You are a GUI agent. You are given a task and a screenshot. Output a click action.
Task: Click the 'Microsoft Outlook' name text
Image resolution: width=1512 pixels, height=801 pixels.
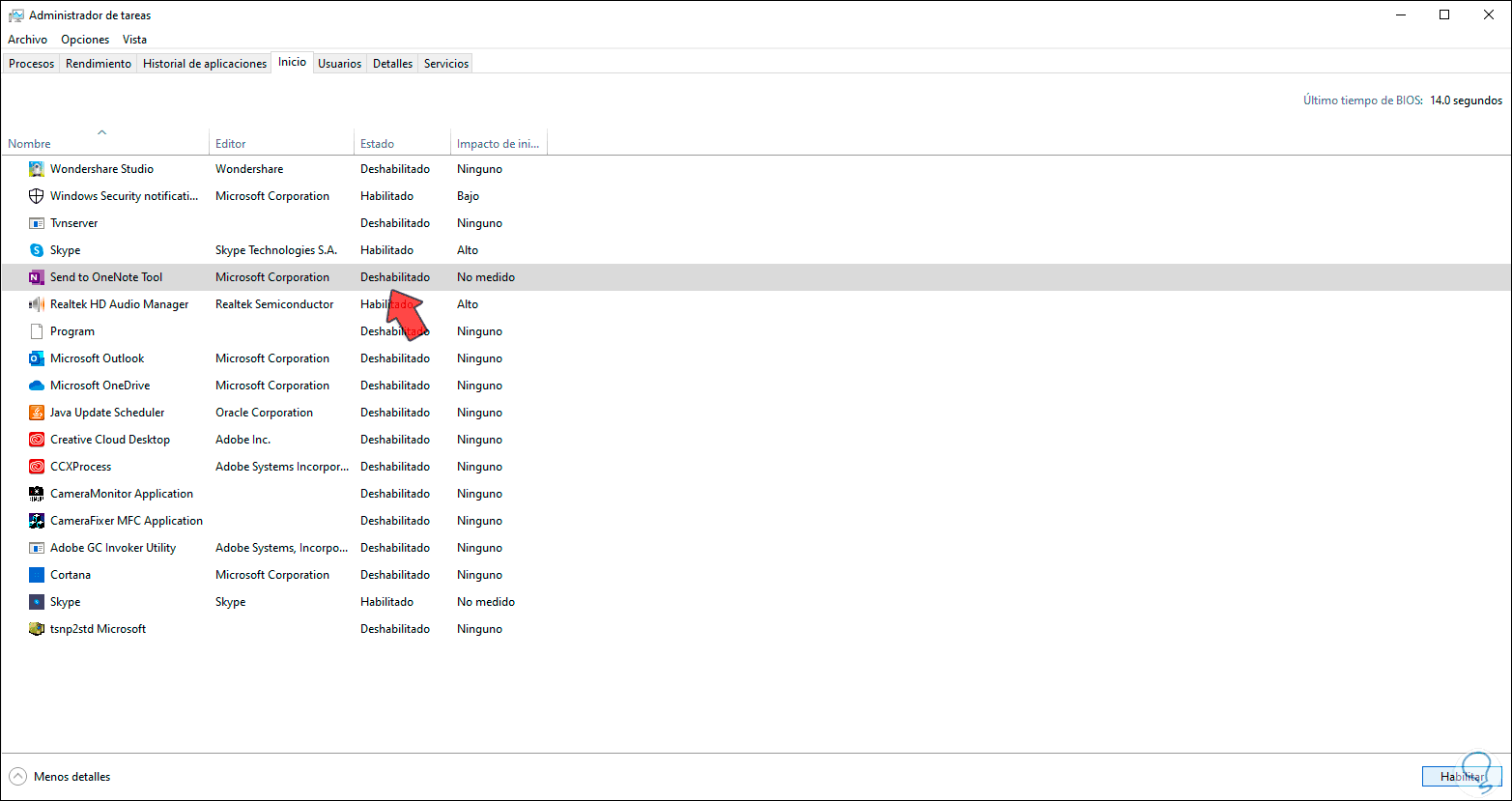pyautogui.click(x=98, y=358)
